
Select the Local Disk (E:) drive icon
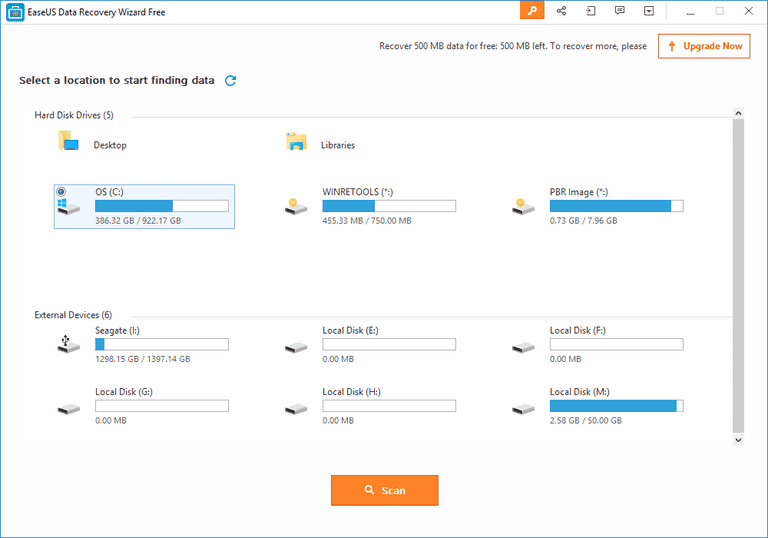point(296,347)
